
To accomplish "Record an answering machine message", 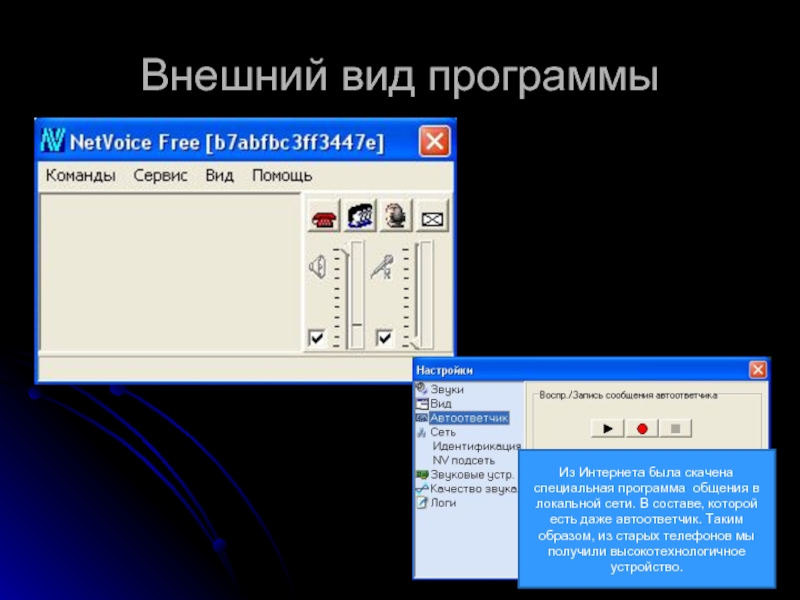I will pyautogui.click(x=642, y=429).
